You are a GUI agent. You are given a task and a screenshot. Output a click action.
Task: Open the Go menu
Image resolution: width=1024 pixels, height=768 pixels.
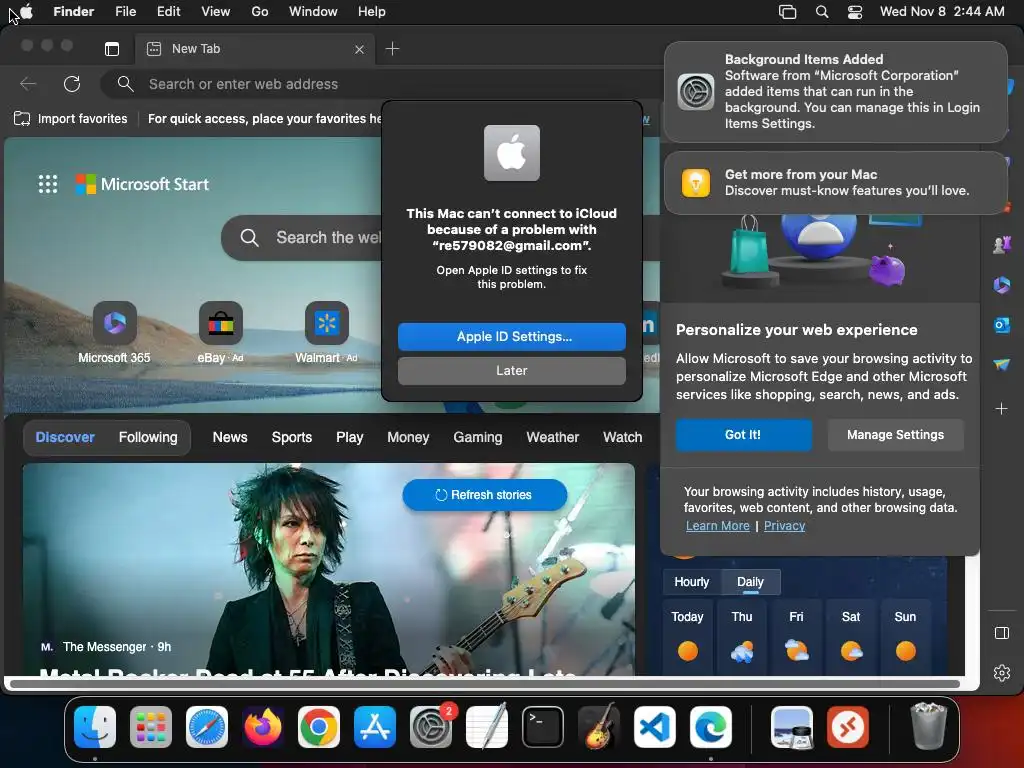click(x=260, y=12)
